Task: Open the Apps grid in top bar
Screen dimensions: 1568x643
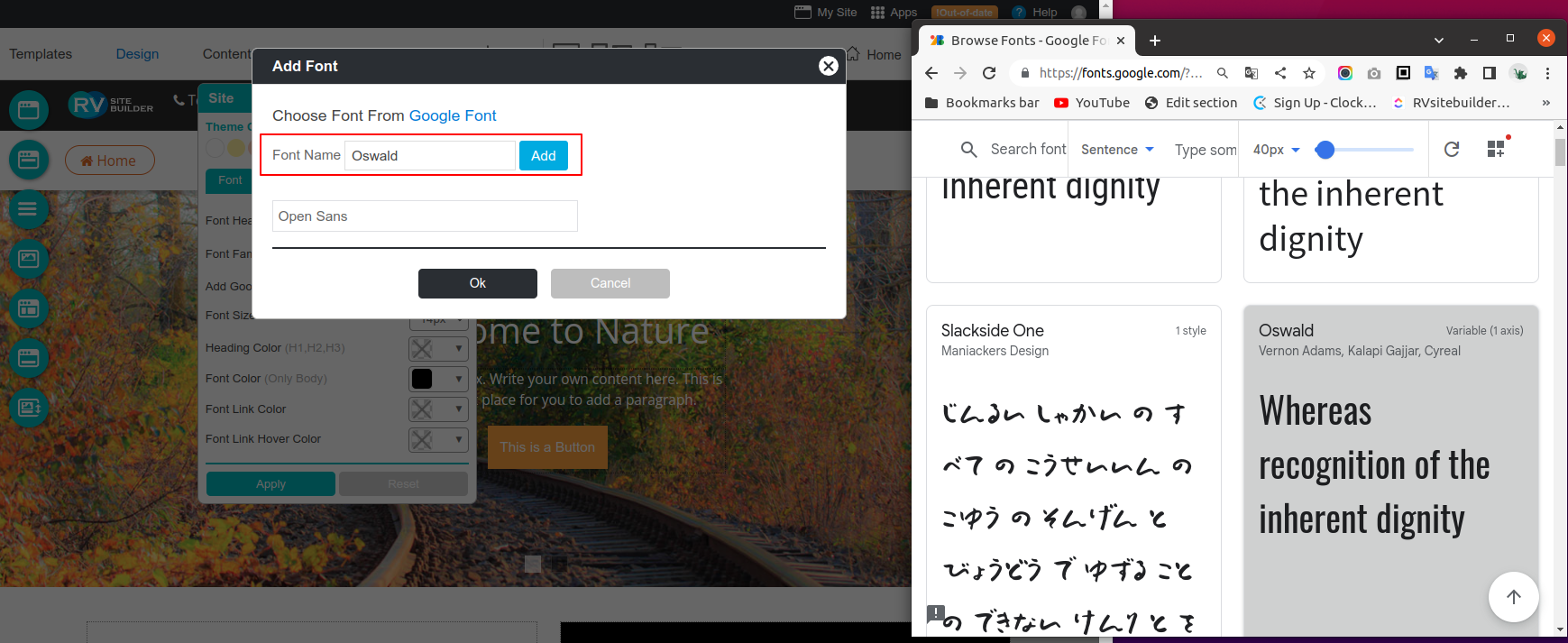Action: 894,12
